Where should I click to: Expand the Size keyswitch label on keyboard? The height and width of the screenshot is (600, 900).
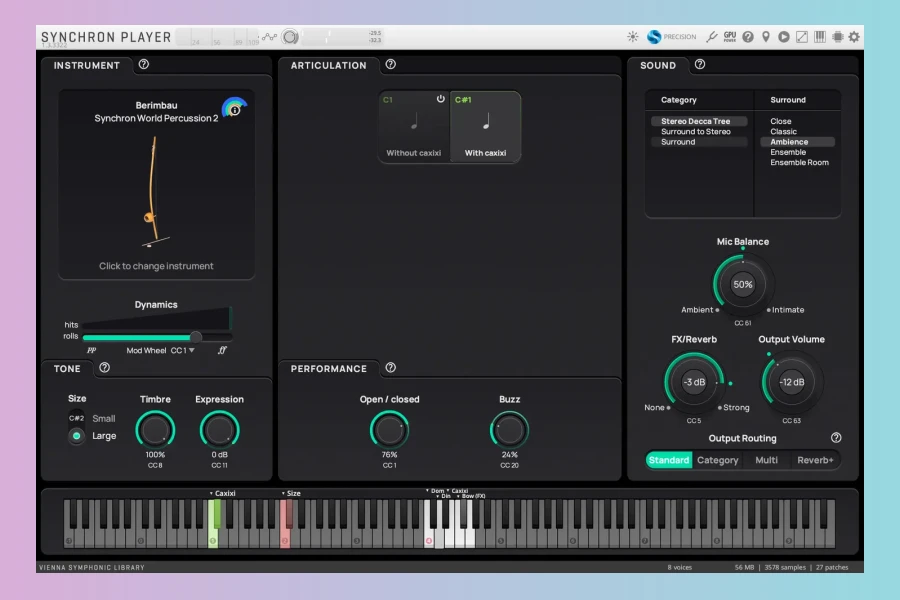click(291, 493)
